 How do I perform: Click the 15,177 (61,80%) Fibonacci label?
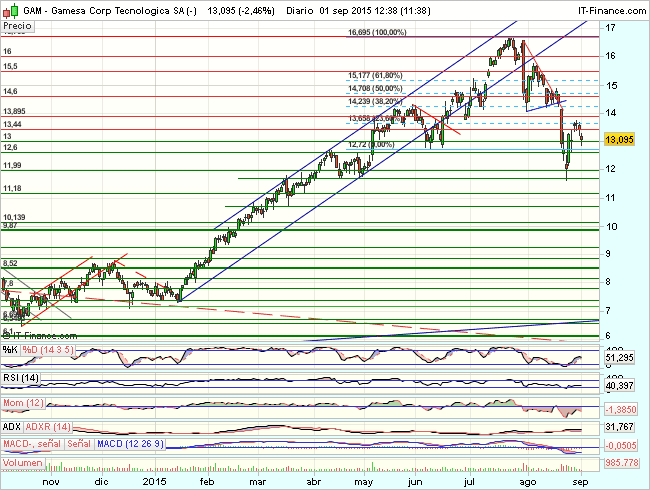click(x=375, y=75)
